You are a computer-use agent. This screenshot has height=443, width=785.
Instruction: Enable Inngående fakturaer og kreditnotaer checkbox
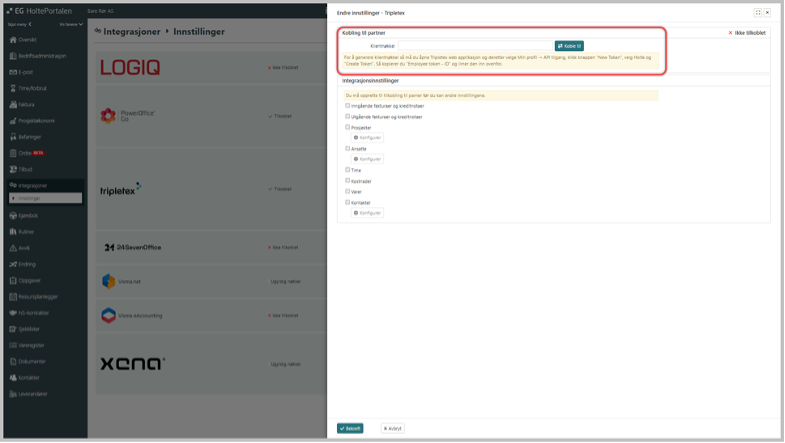pyautogui.click(x=348, y=106)
